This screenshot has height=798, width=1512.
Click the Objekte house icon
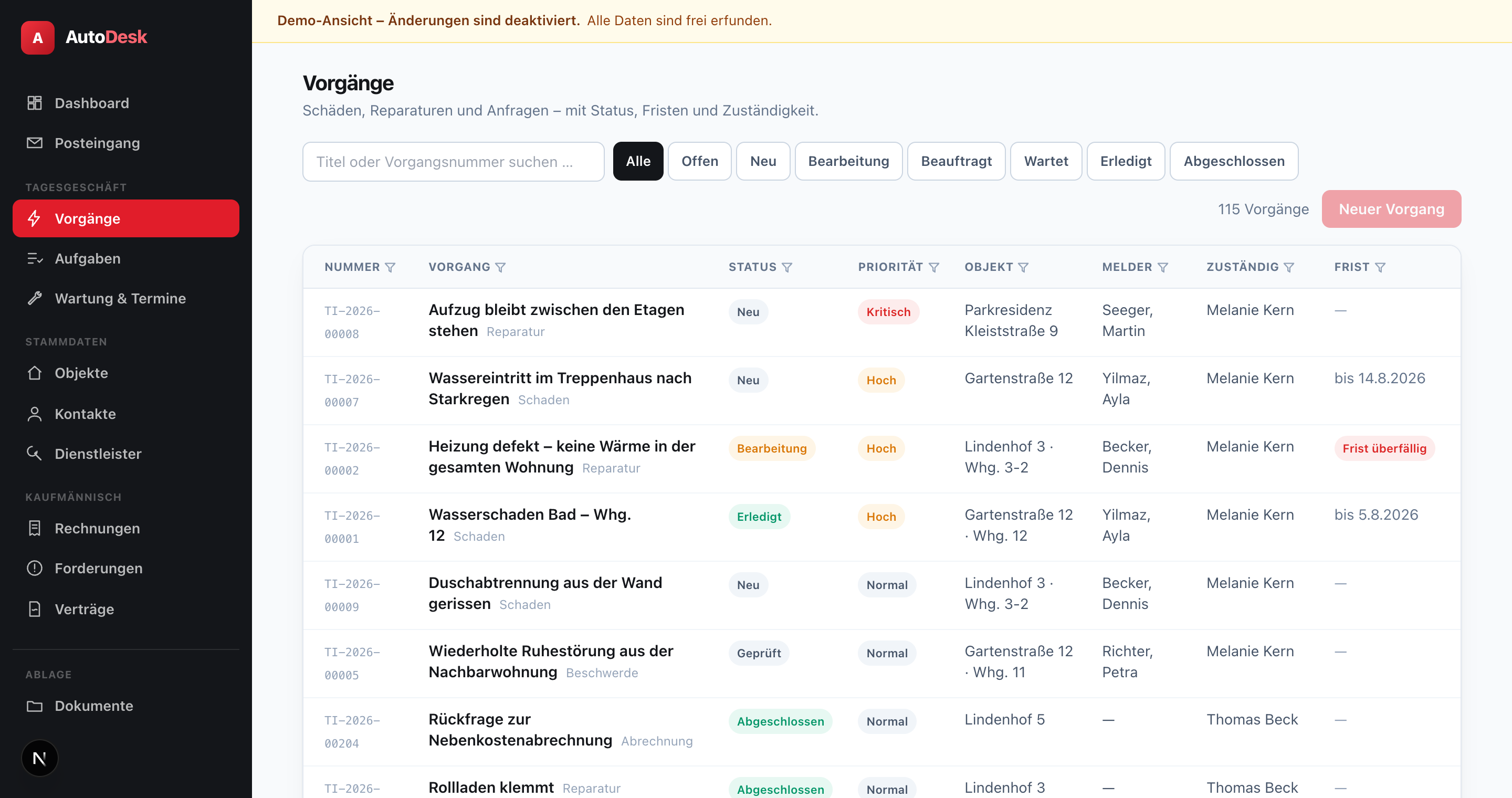(35, 373)
